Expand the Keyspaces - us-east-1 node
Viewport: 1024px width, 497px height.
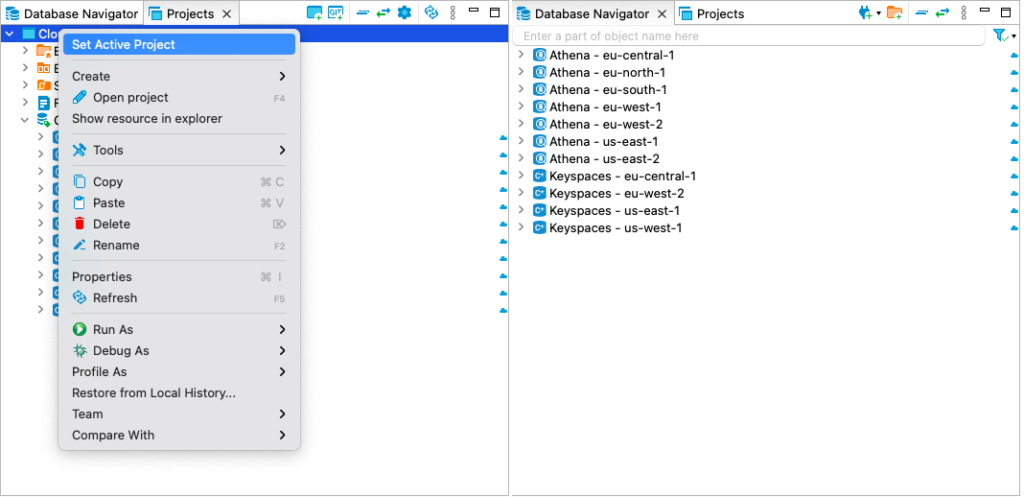click(x=521, y=210)
